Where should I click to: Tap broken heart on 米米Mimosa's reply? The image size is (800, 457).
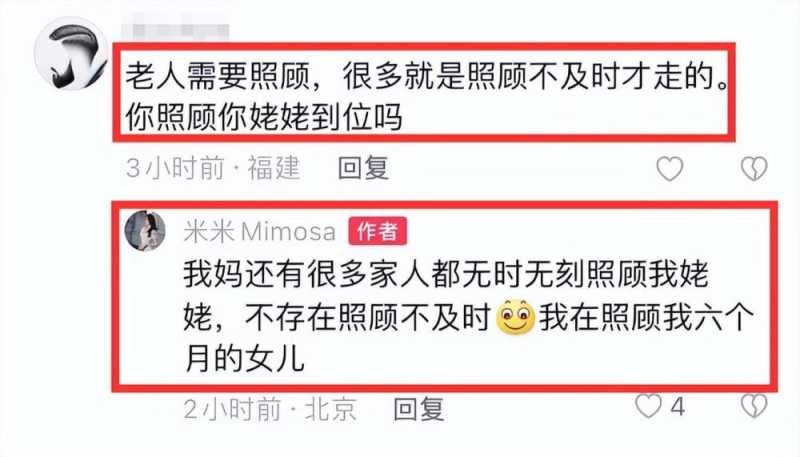pos(754,407)
